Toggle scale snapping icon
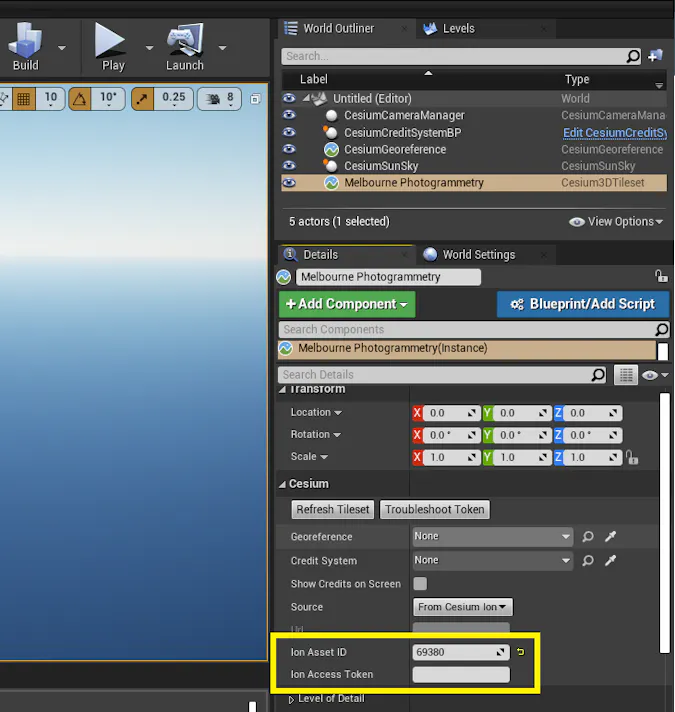Image resolution: width=675 pixels, height=712 pixels. coord(143,99)
